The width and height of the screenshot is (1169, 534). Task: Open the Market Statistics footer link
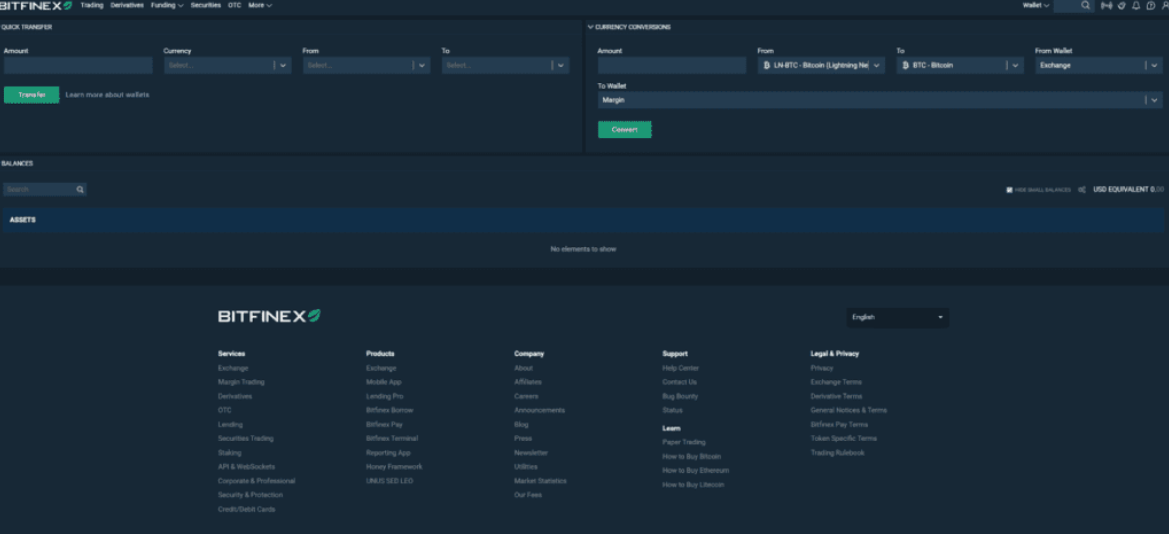541,481
